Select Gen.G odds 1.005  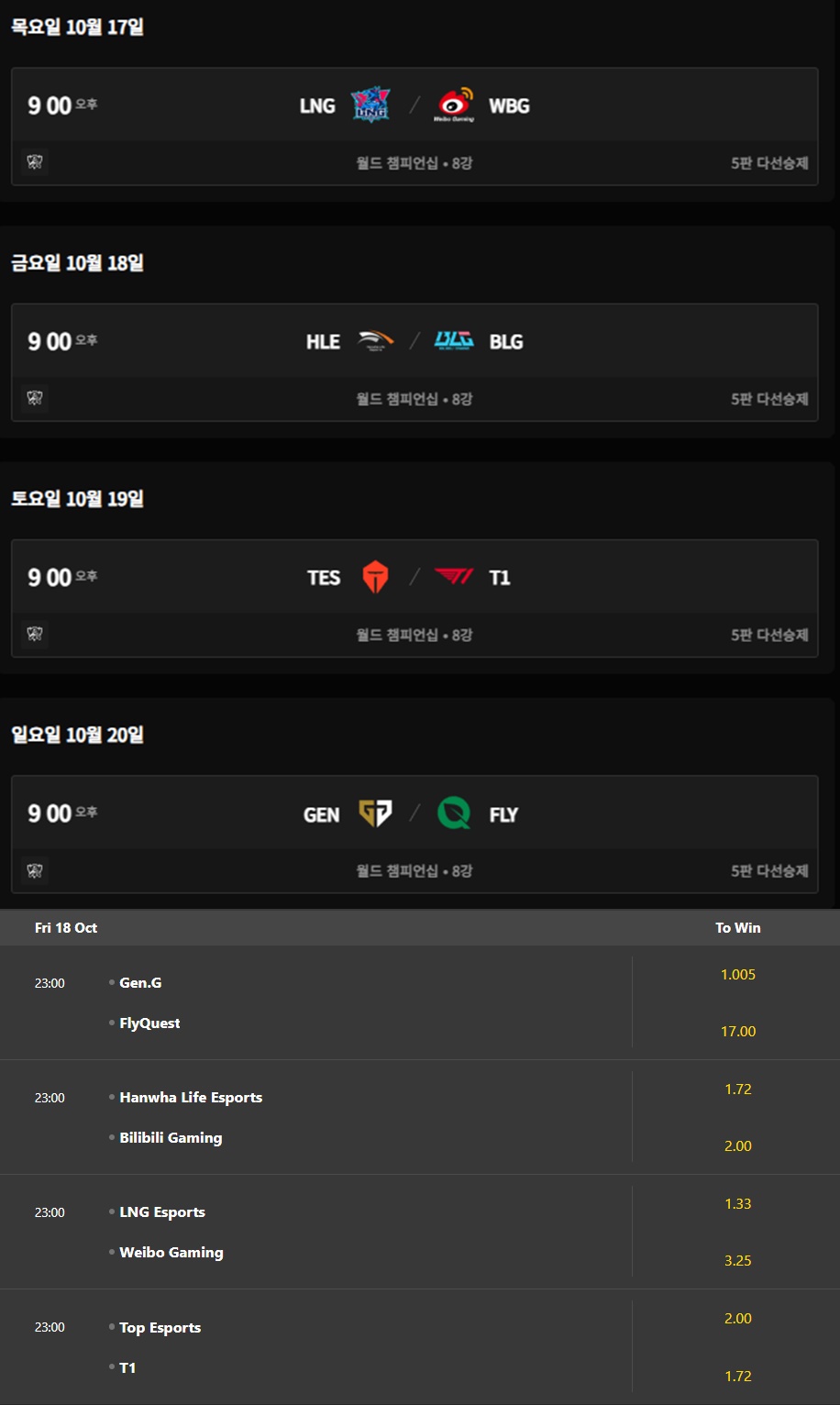point(738,974)
